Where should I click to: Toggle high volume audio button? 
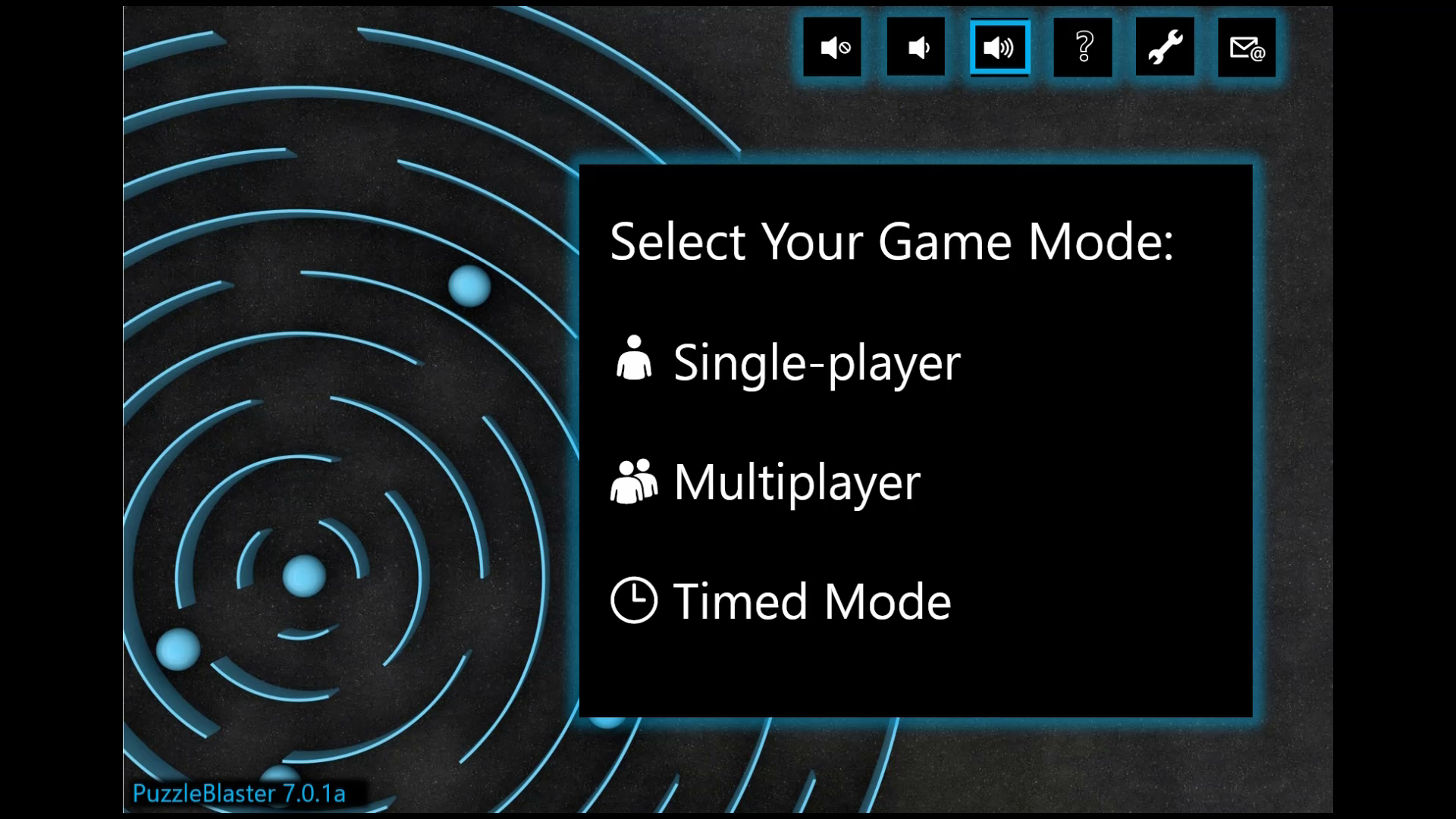pyautogui.click(x=998, y=48)
